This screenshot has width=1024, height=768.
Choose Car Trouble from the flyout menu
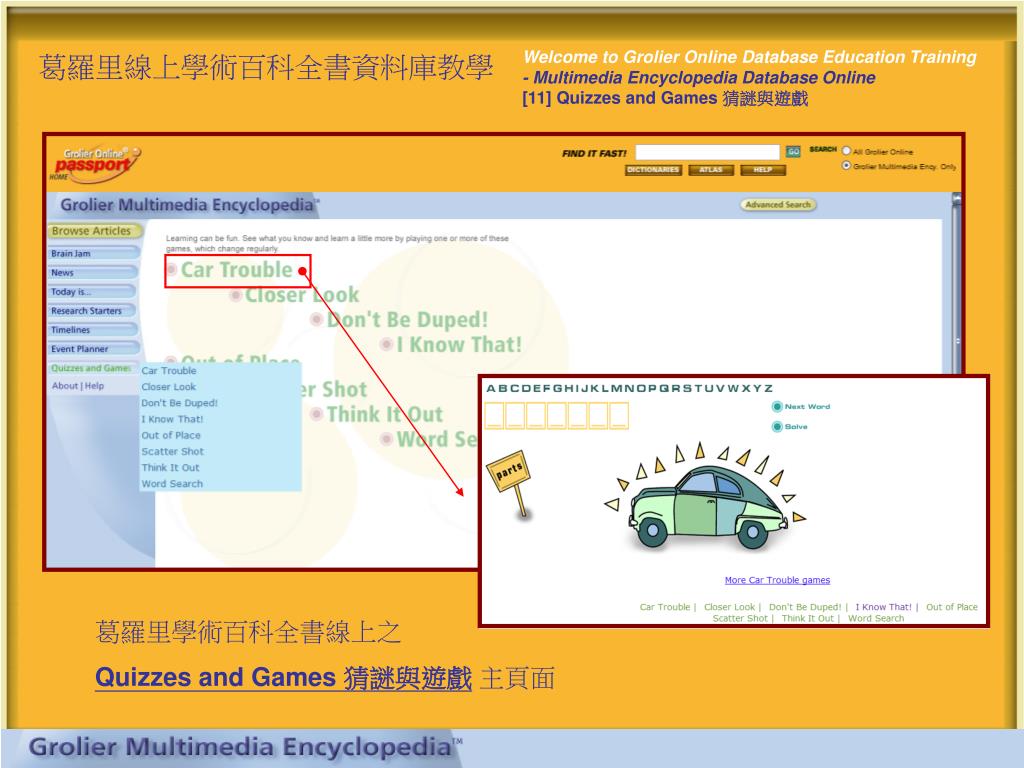coord(168,371)
